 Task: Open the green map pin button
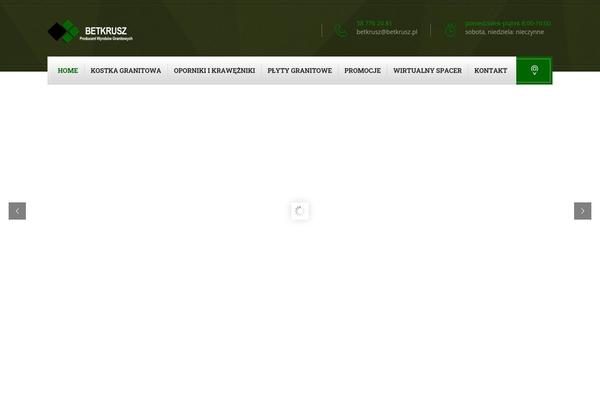[x=534, y=70]
